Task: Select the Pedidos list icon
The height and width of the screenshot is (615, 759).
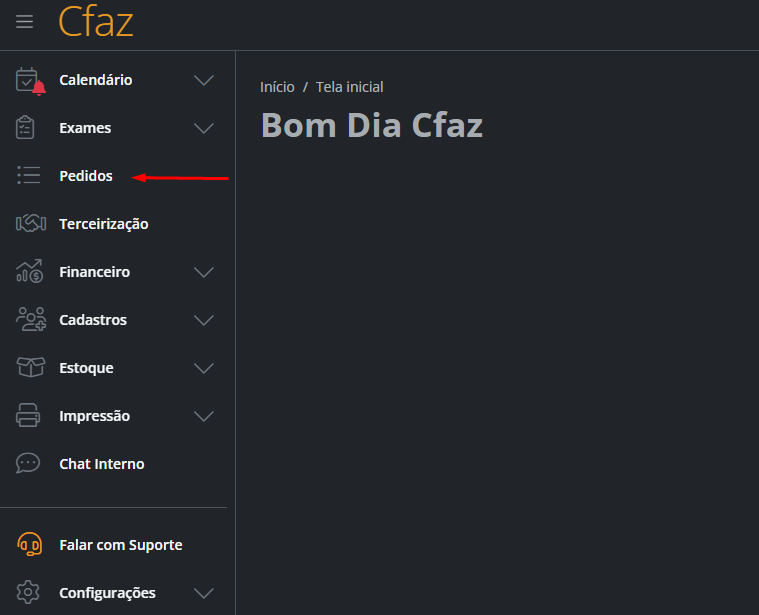Action: pyautogui.click(x=29, y=175)
